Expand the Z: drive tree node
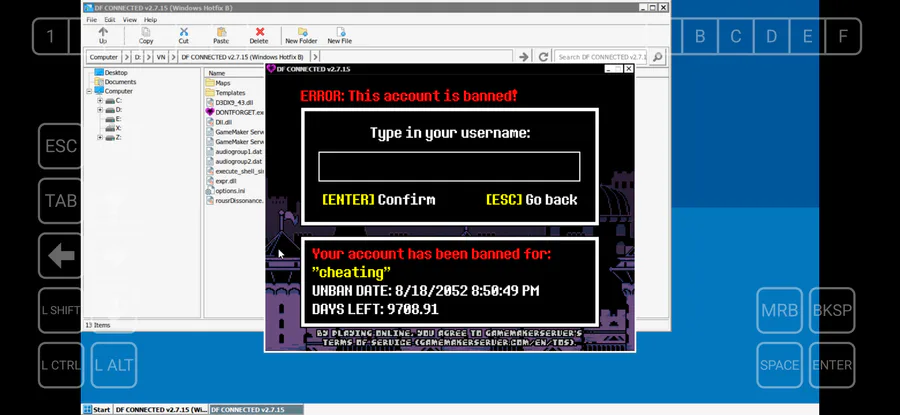900x415 pixels. tap(100, 138)
